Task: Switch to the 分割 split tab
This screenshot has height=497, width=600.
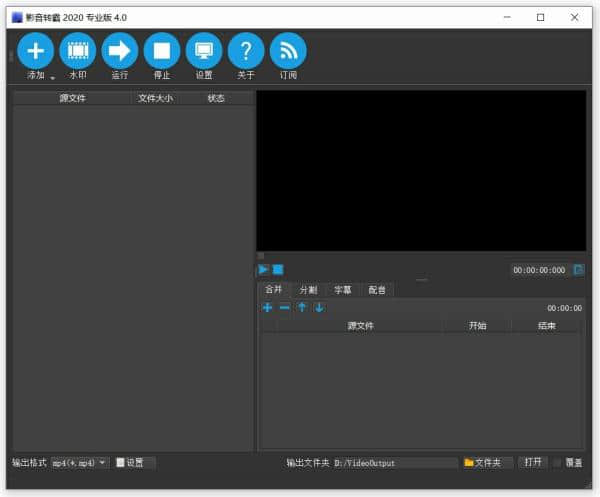Action: (308, 290)
